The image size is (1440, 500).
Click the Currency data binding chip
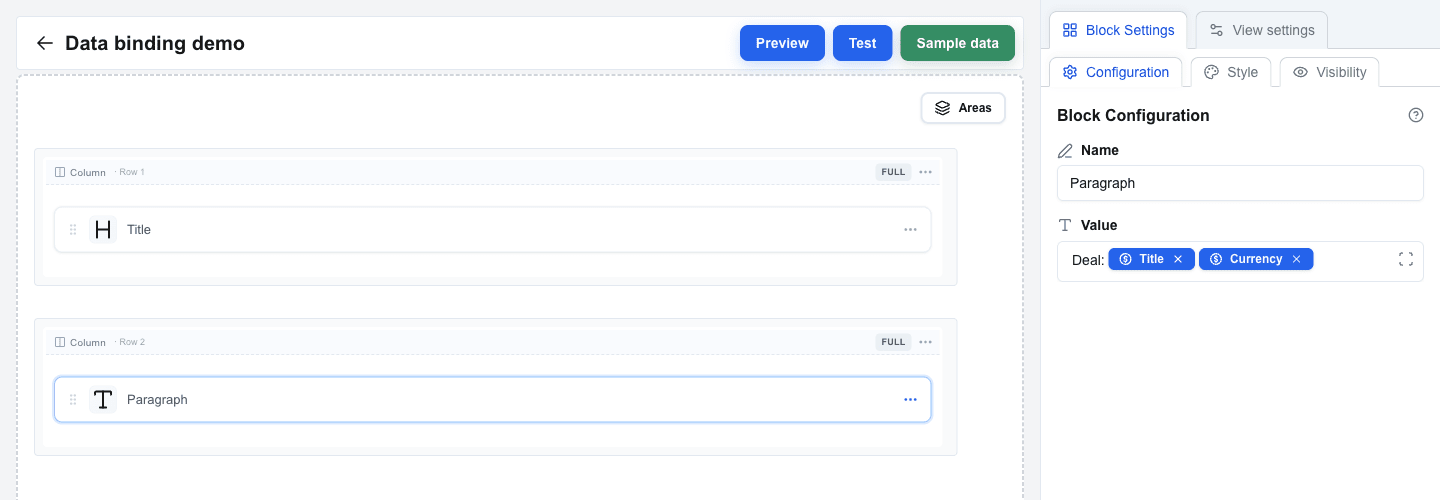1256,259
